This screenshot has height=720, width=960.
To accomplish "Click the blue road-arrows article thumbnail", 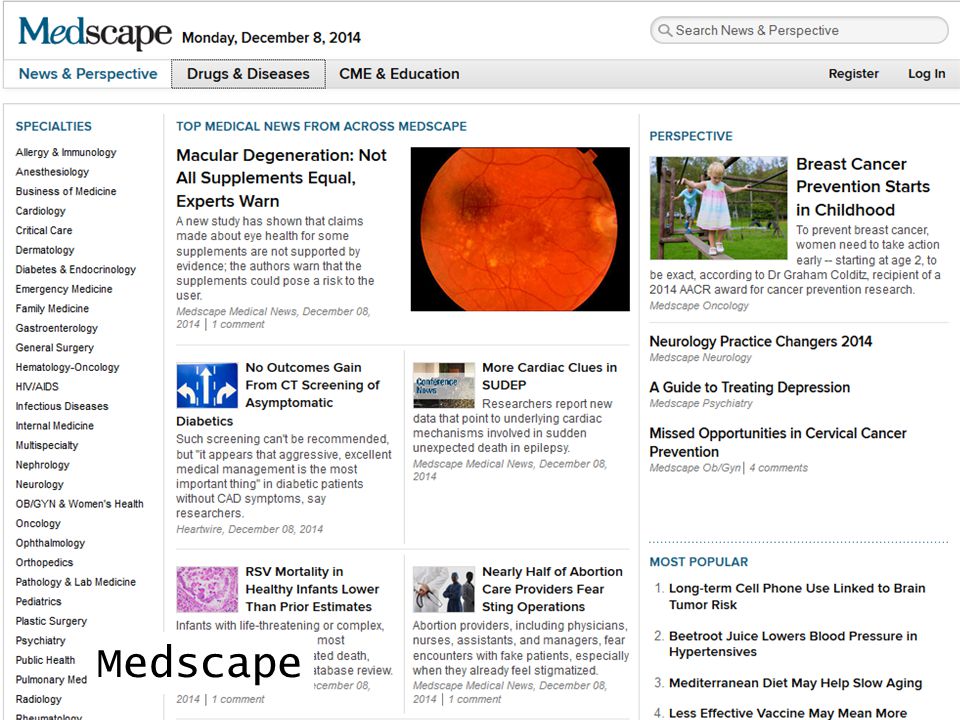I will click(207, 385).
